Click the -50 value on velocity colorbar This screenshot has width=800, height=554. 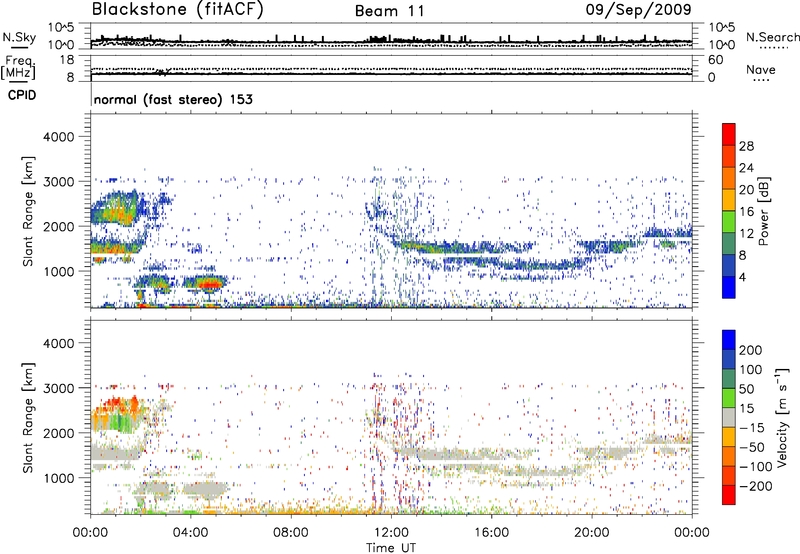[752, 447]
